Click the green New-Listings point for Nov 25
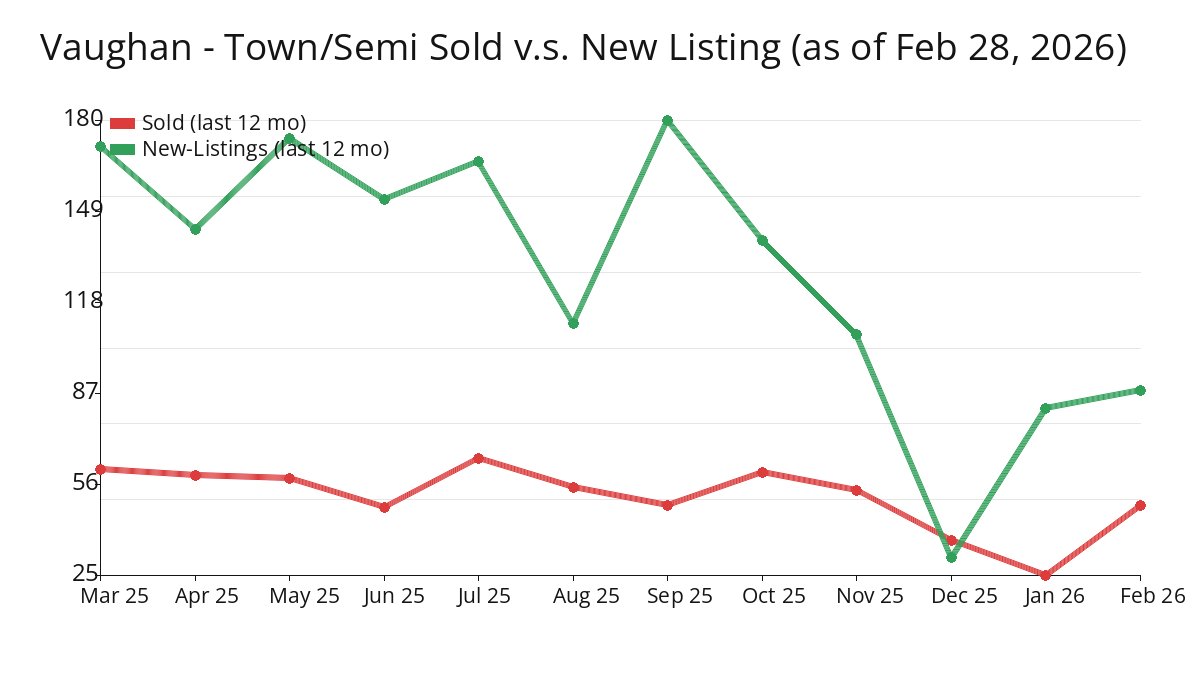The height and width of the screenshot is (675, 1200). click(856, 334)
